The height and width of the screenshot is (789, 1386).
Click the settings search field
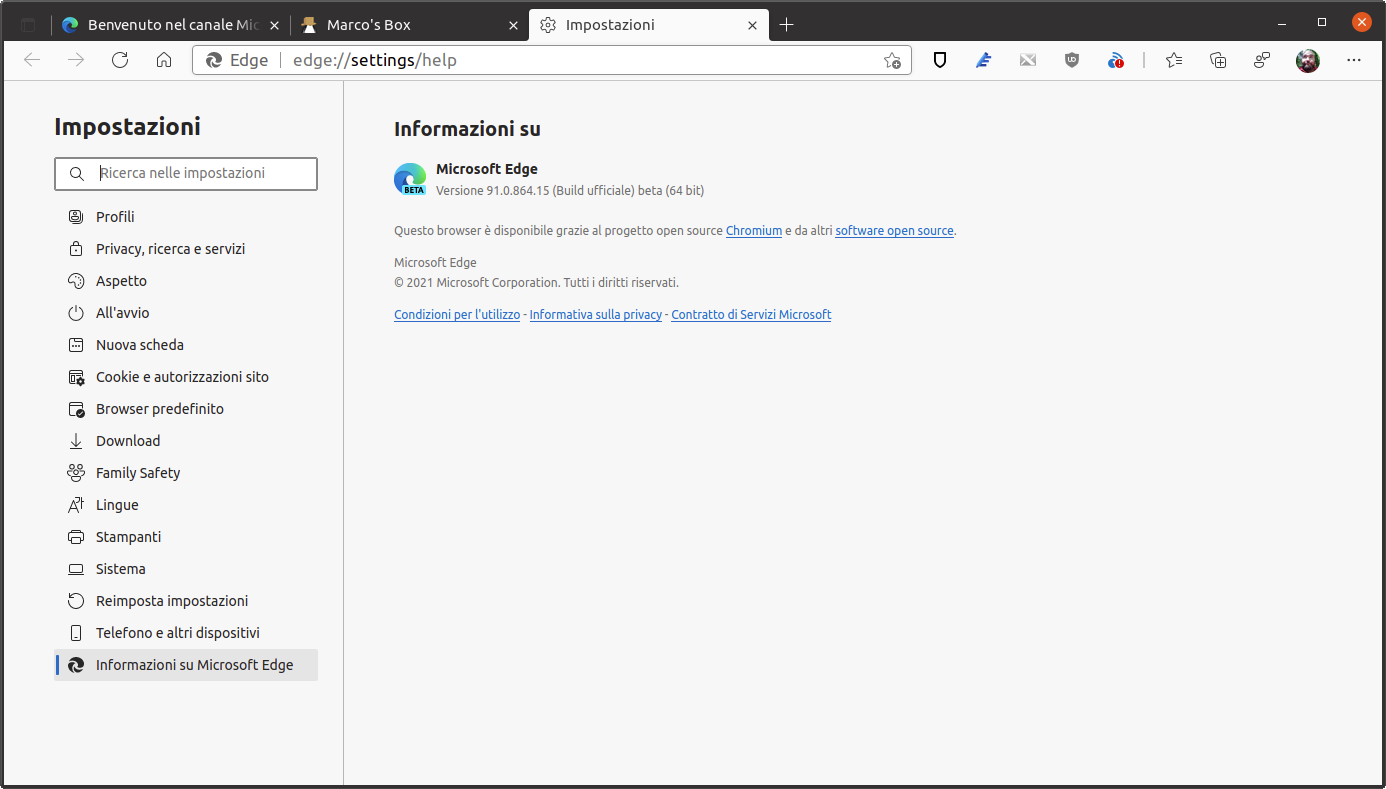186,173
